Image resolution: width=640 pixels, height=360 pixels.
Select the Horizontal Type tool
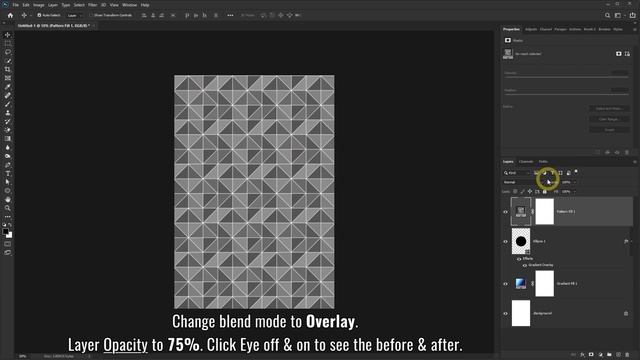coord(7,173)
